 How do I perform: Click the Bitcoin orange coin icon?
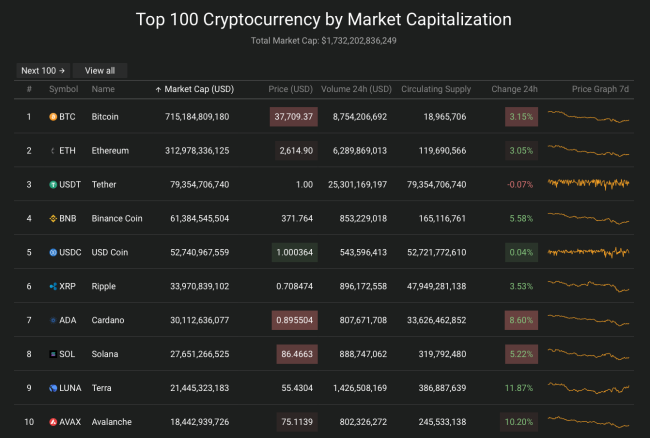tap(53, 117)
